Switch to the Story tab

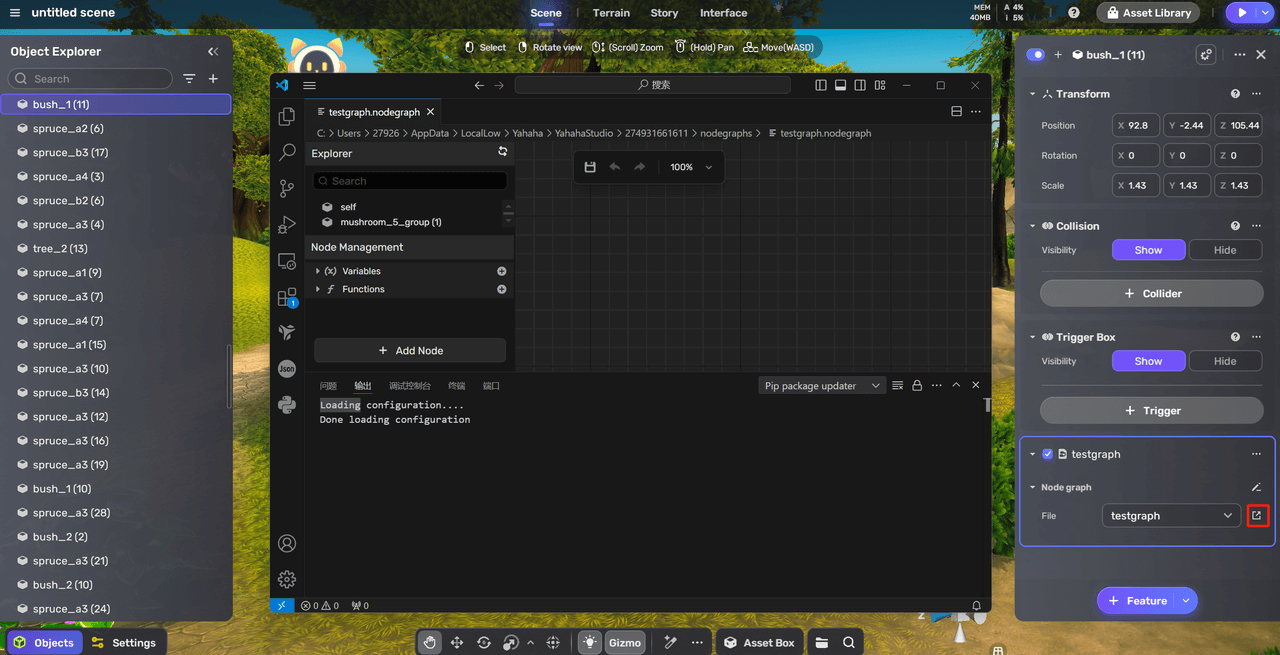tap(664, 13)
